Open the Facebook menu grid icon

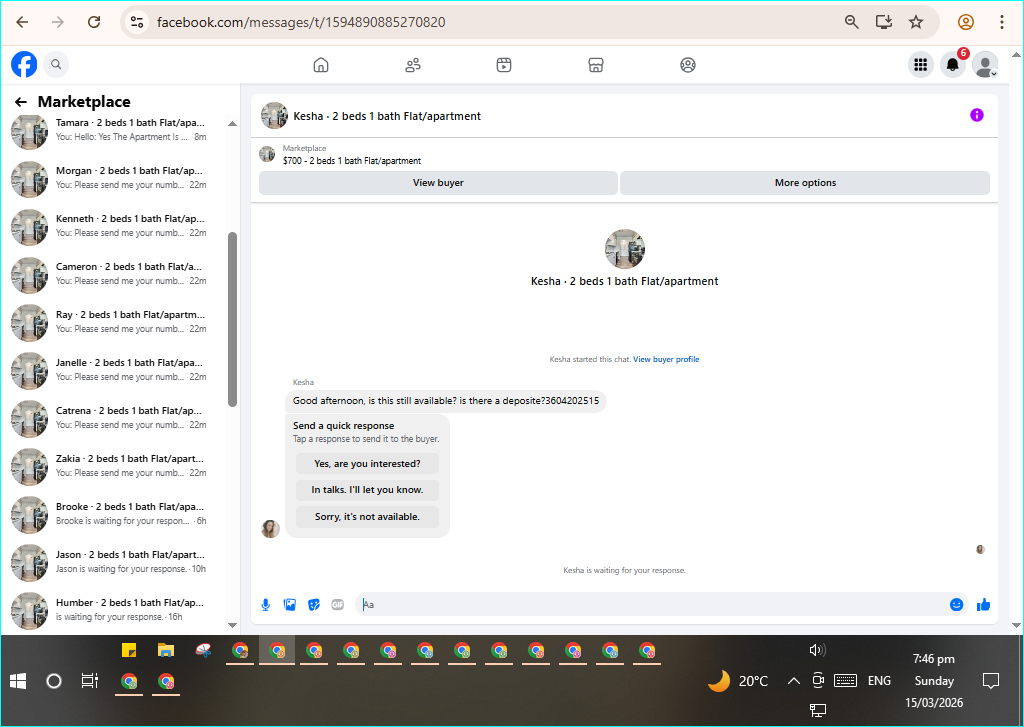coord(921,65)
